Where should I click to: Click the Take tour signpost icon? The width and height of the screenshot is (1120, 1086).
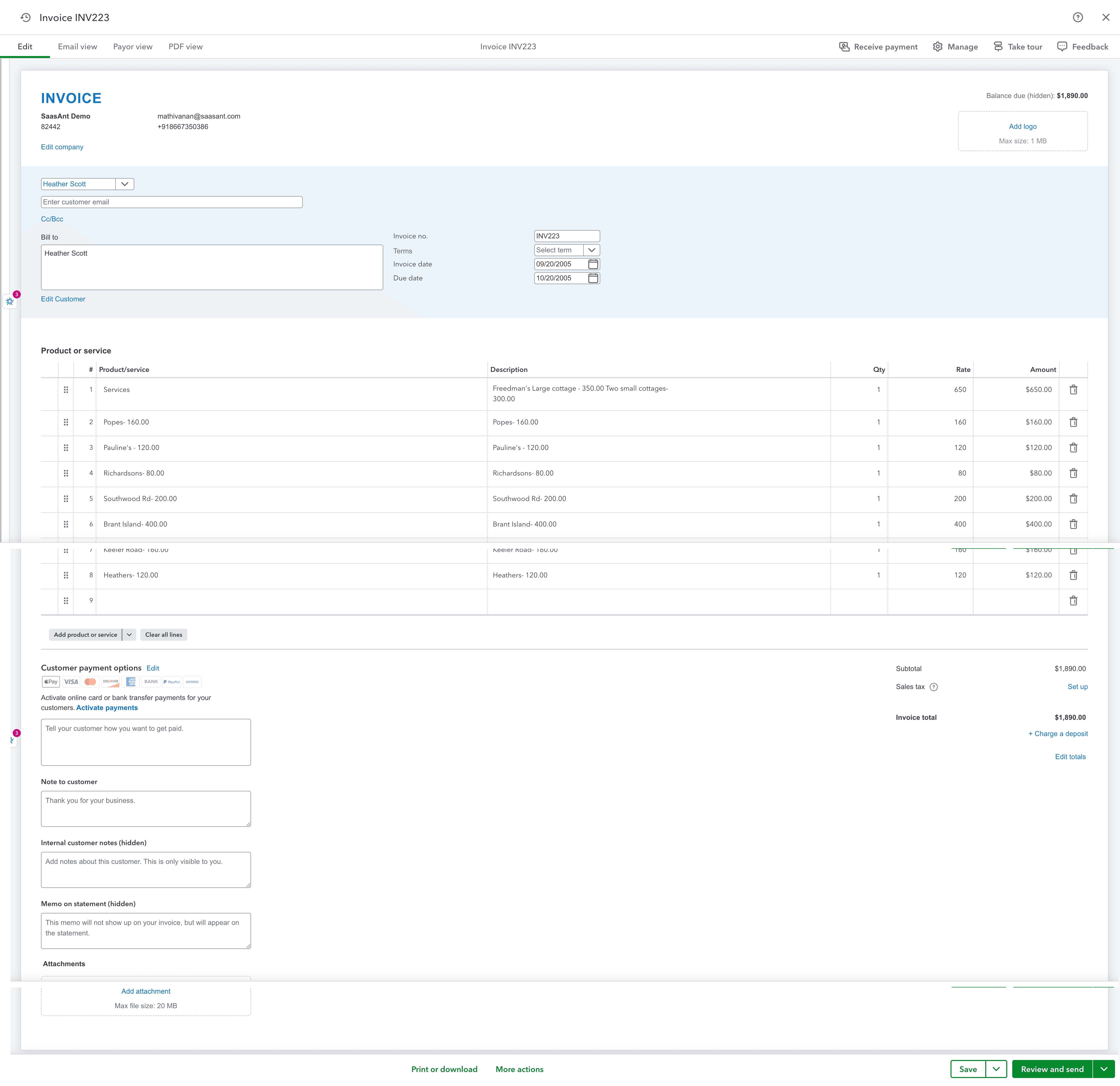pyautogui.click(x=998, y=46)
